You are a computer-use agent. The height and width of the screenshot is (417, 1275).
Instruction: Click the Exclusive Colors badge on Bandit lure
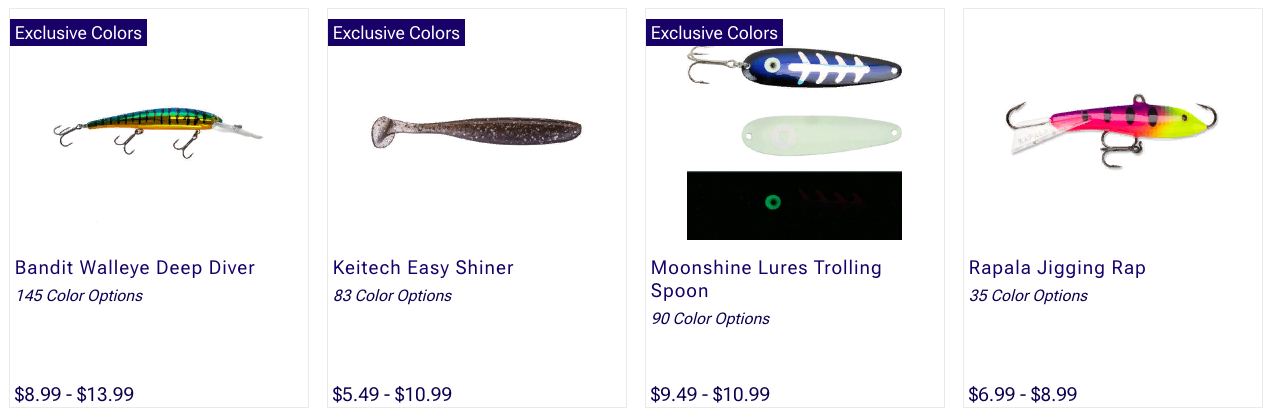point(78,33)
